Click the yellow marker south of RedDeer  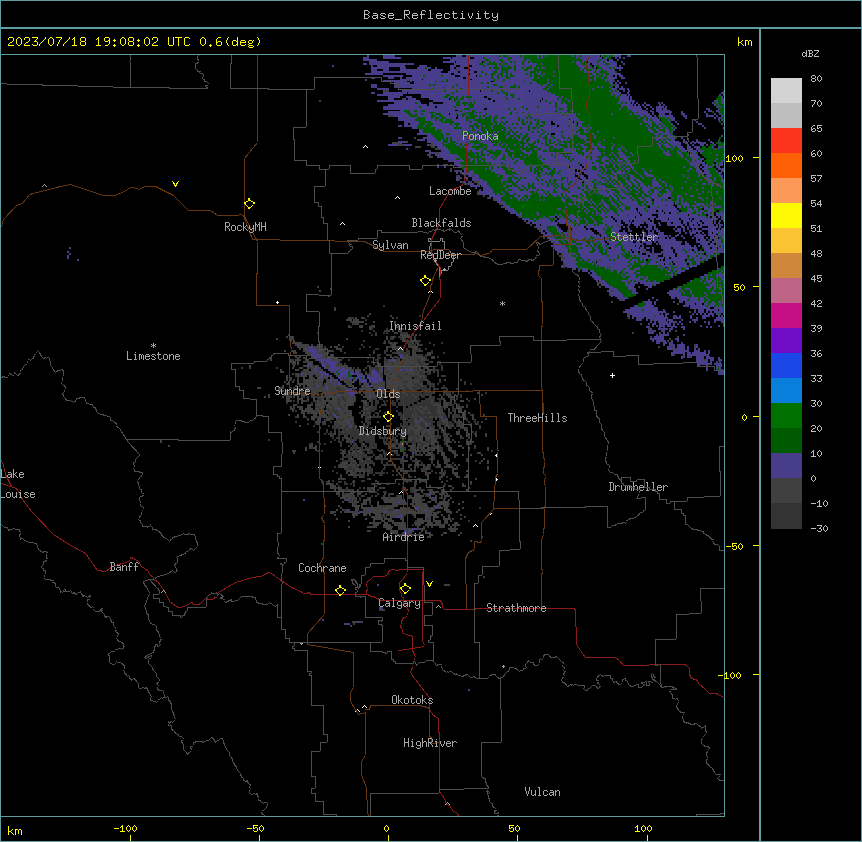[x=425, y=280]
